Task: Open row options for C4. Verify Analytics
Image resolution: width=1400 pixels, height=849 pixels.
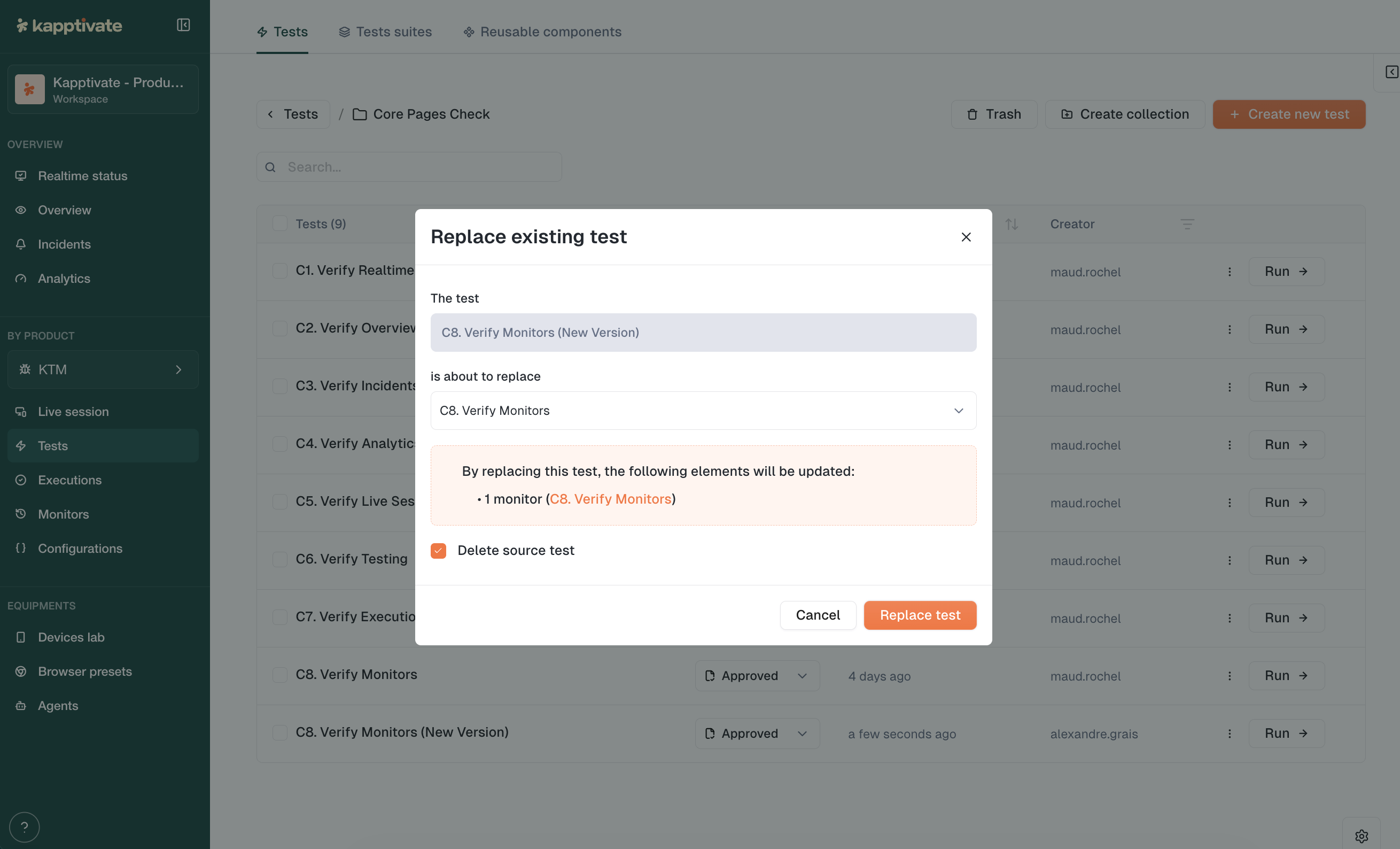Action: 1230,445
